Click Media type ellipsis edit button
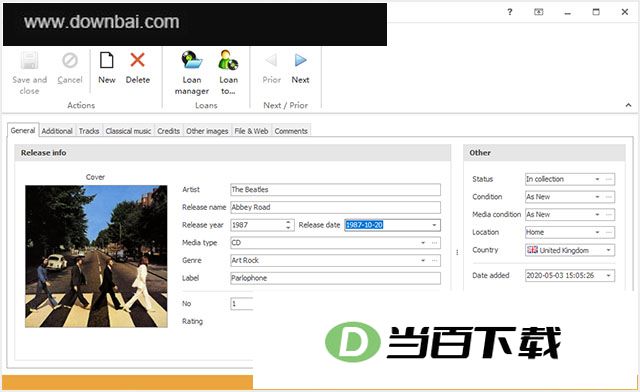This screenshot has height=392, width=640. pyautogui.click(x=434, y=243)
